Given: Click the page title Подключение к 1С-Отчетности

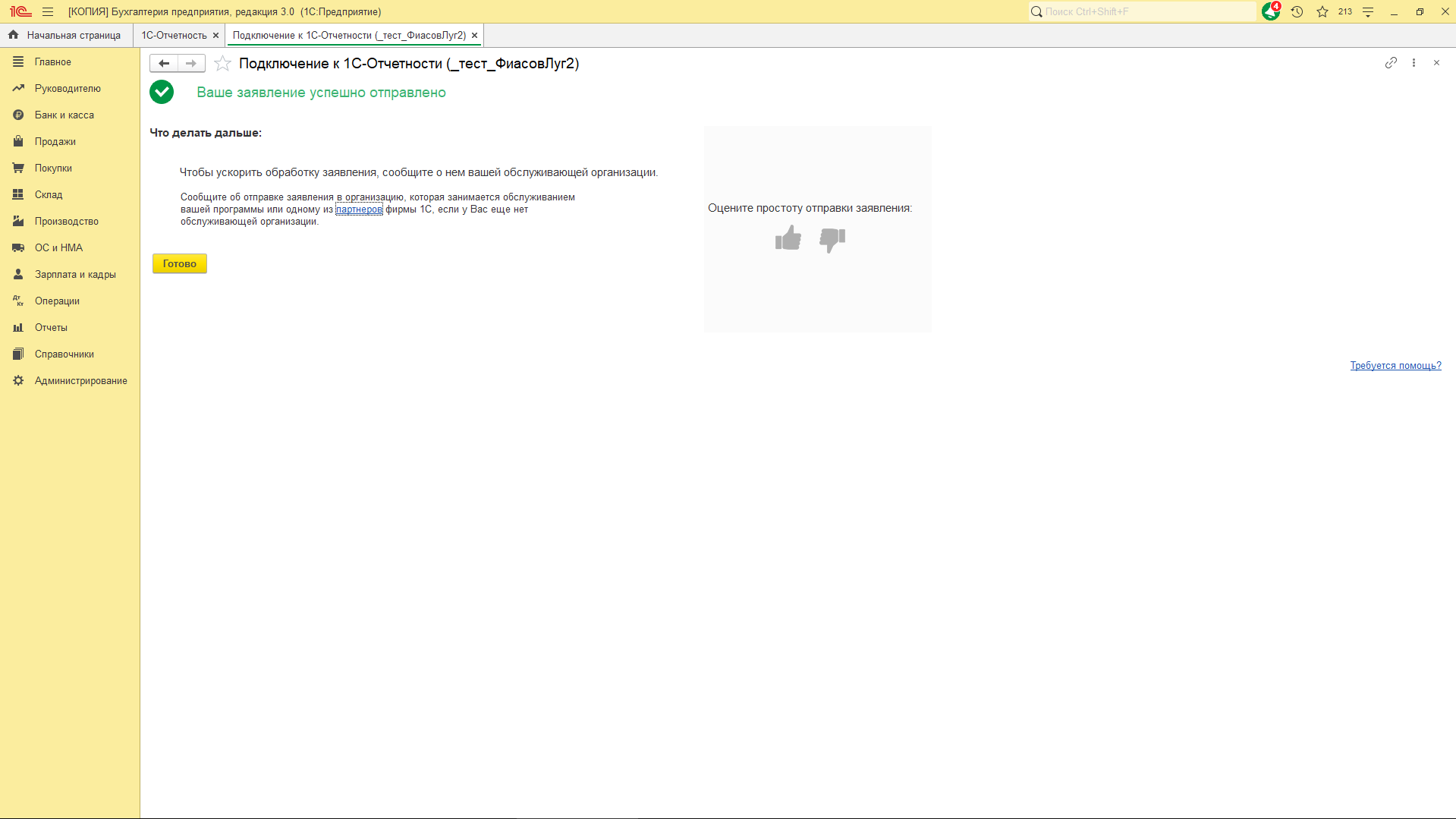Looking at the screenshot, I should pyautogui.click(x=409, y=64).
